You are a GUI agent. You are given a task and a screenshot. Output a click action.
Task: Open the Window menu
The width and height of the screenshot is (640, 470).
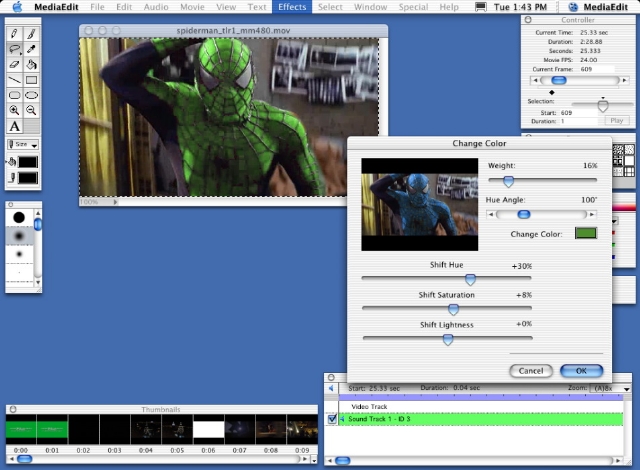[371, 7]
